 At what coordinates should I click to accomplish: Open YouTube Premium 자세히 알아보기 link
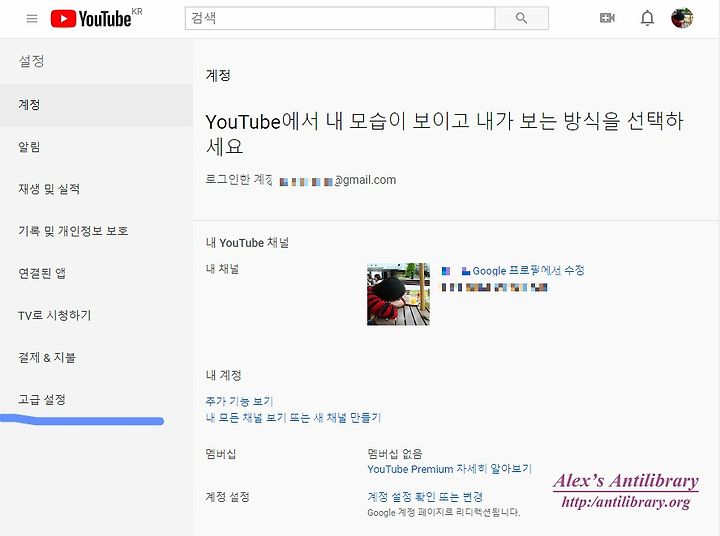(450, 469)
